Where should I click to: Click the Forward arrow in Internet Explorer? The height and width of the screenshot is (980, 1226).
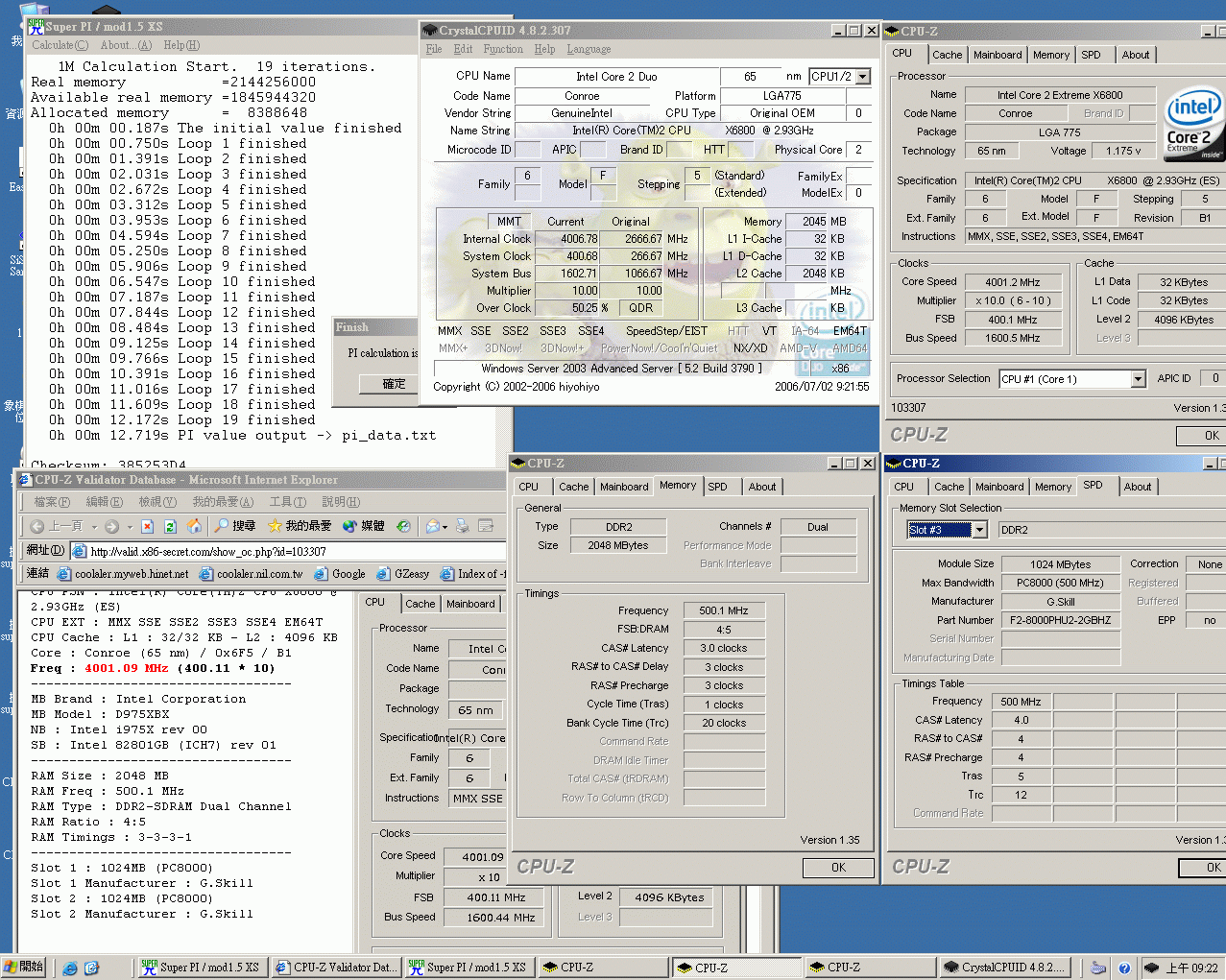point(111,526)
